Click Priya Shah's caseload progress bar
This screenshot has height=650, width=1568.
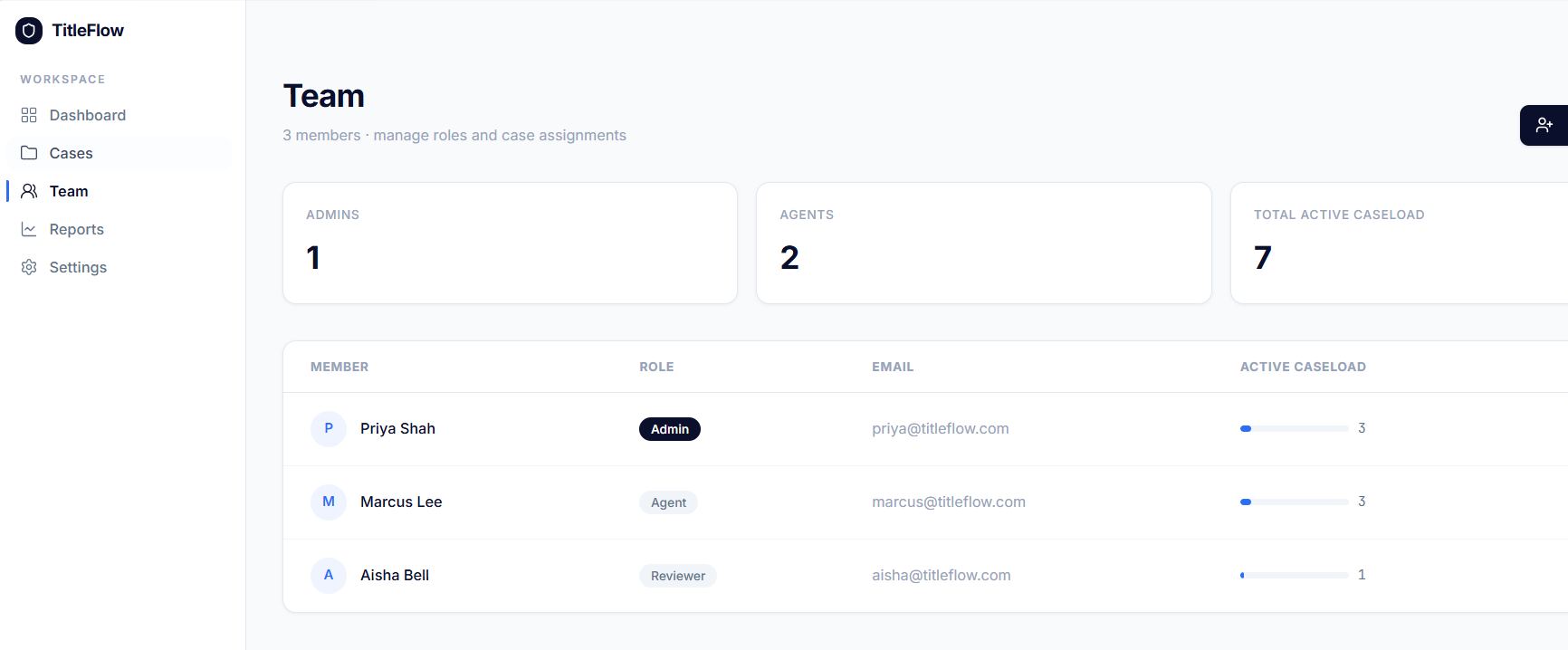click(x=1295, y=428)
